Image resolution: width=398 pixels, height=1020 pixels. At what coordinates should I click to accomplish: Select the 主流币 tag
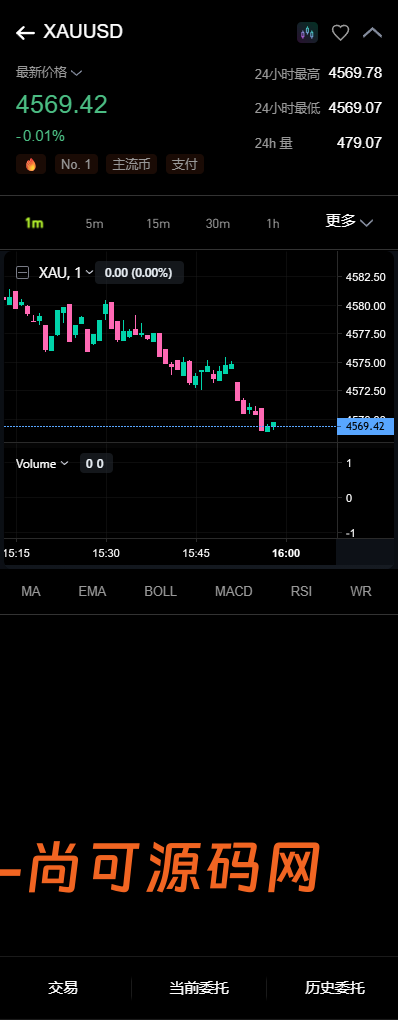131,164
